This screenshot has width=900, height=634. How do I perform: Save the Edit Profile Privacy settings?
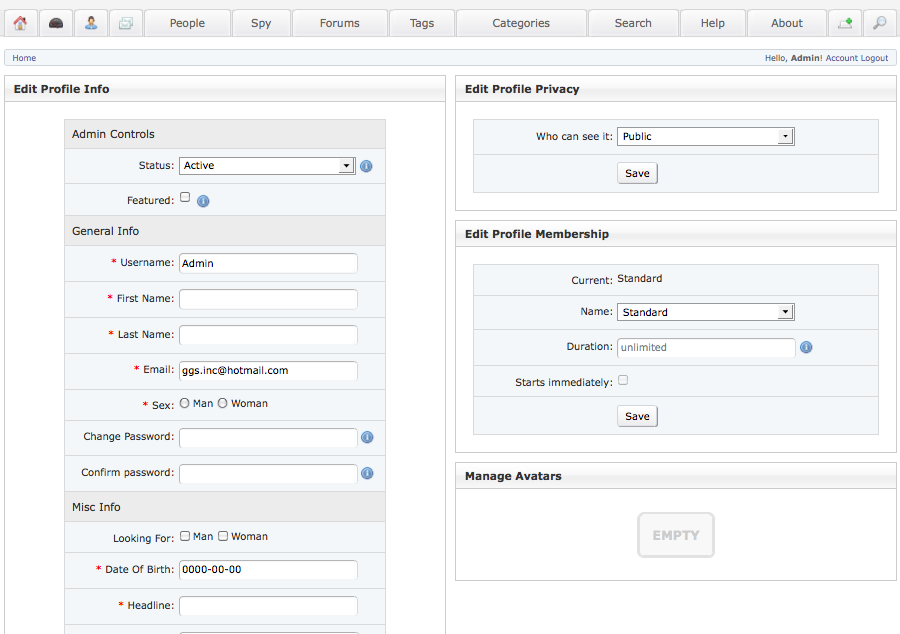(637, 174)
